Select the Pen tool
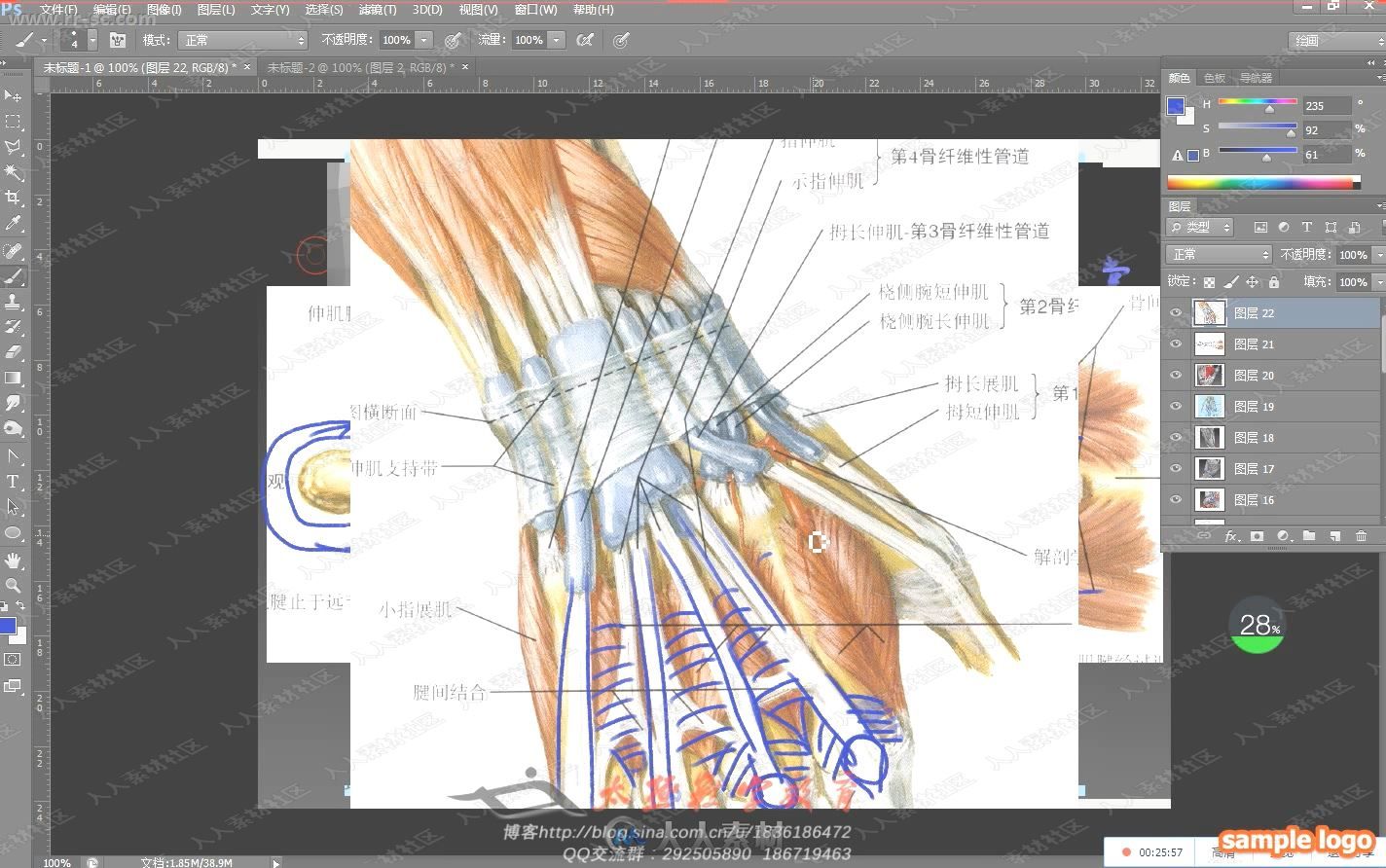This screenshot has width=1386, height=868. (x=13, y=456)
